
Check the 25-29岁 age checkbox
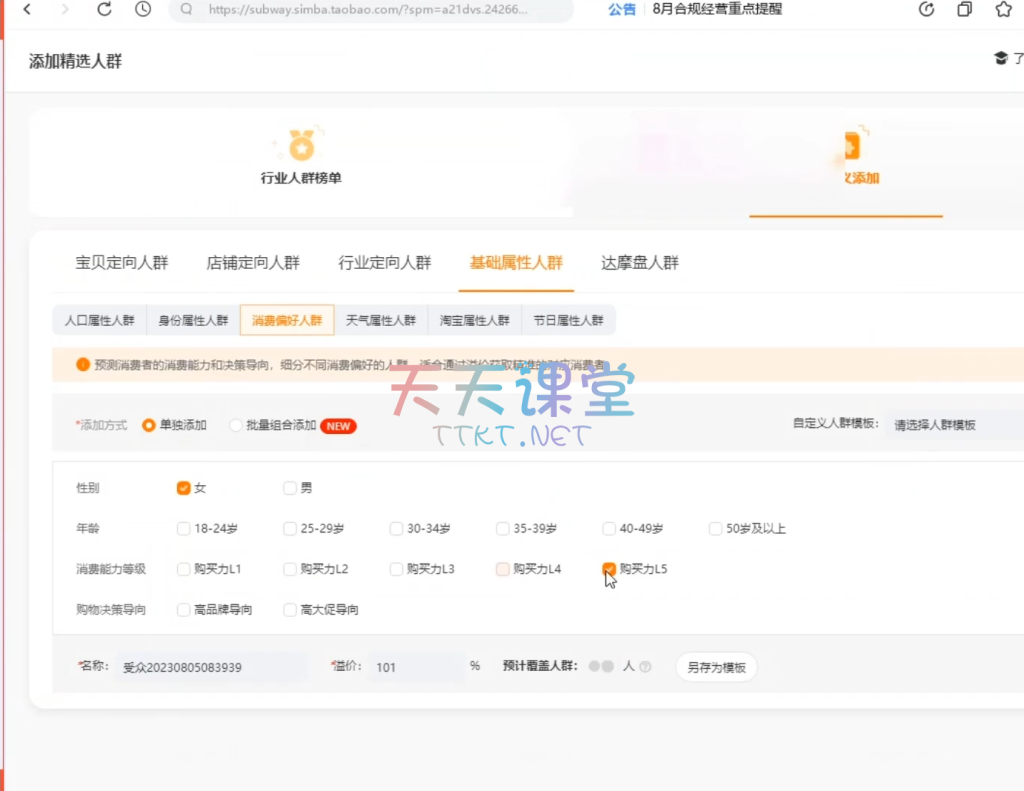coord(290,528)
